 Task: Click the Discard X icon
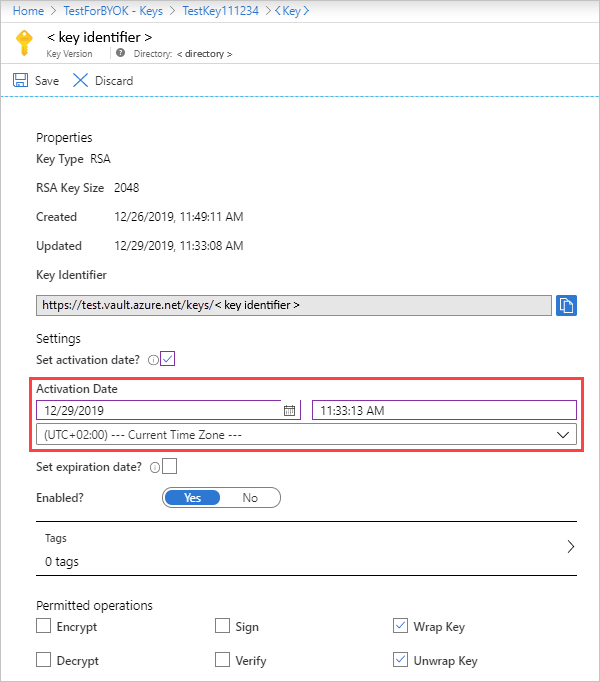[81, 80]
